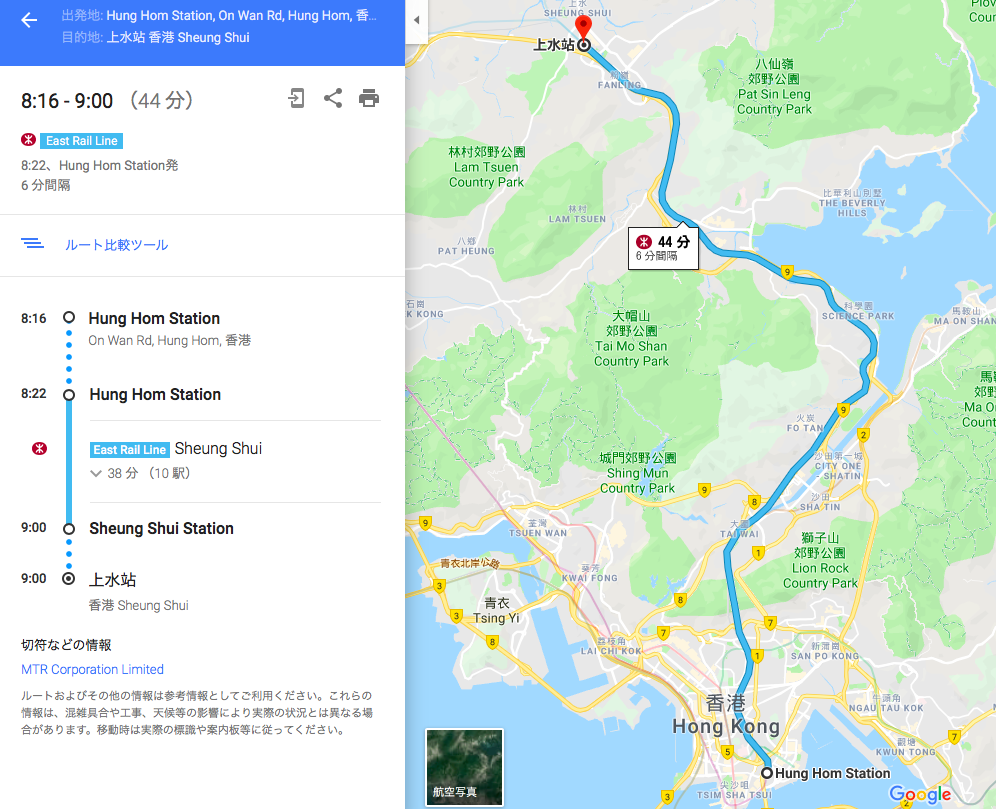Image resolution: width=996 pixels, height=809 pixels.
Task: Print the route via printer icon
Action: coord(369,98)
